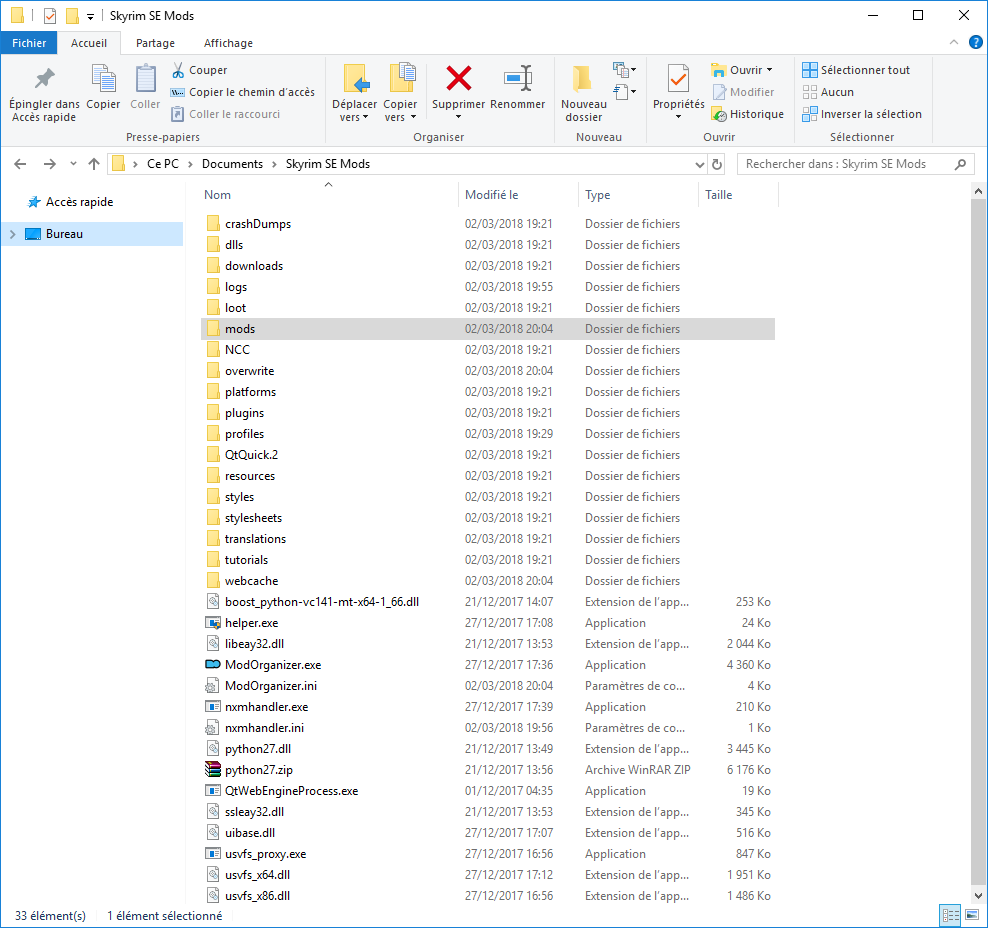Cut selection with Couper
The image size is (988, 928).
click(199, 70)
